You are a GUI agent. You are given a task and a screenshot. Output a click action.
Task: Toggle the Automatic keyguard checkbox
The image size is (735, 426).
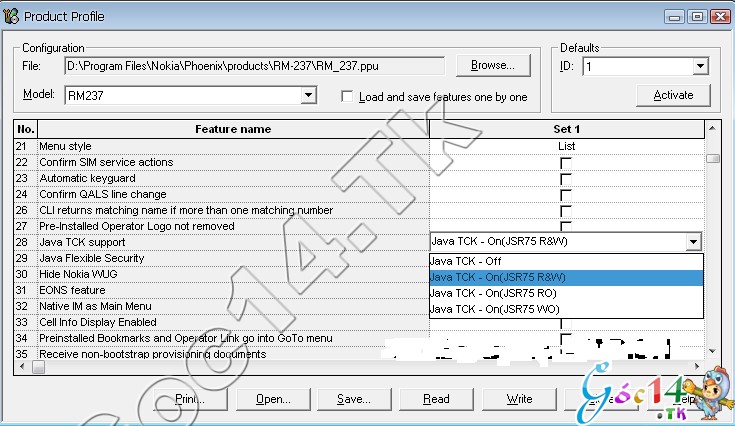pos(566,179)
